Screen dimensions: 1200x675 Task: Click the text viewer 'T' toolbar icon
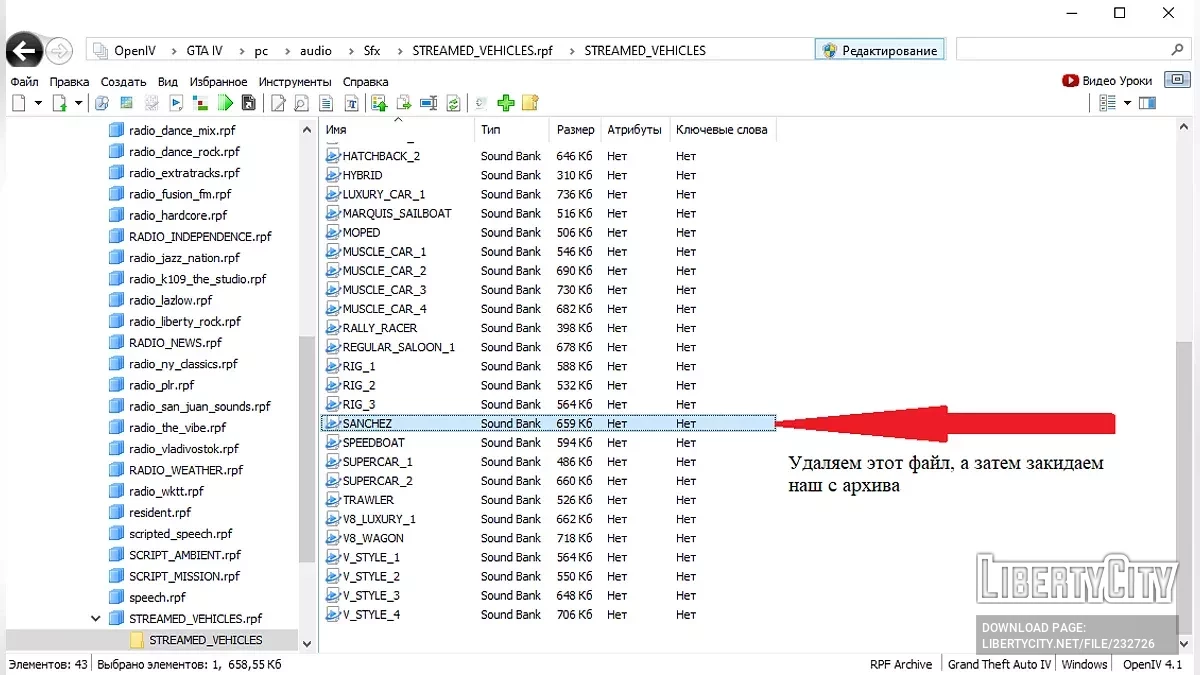[351, 103]
